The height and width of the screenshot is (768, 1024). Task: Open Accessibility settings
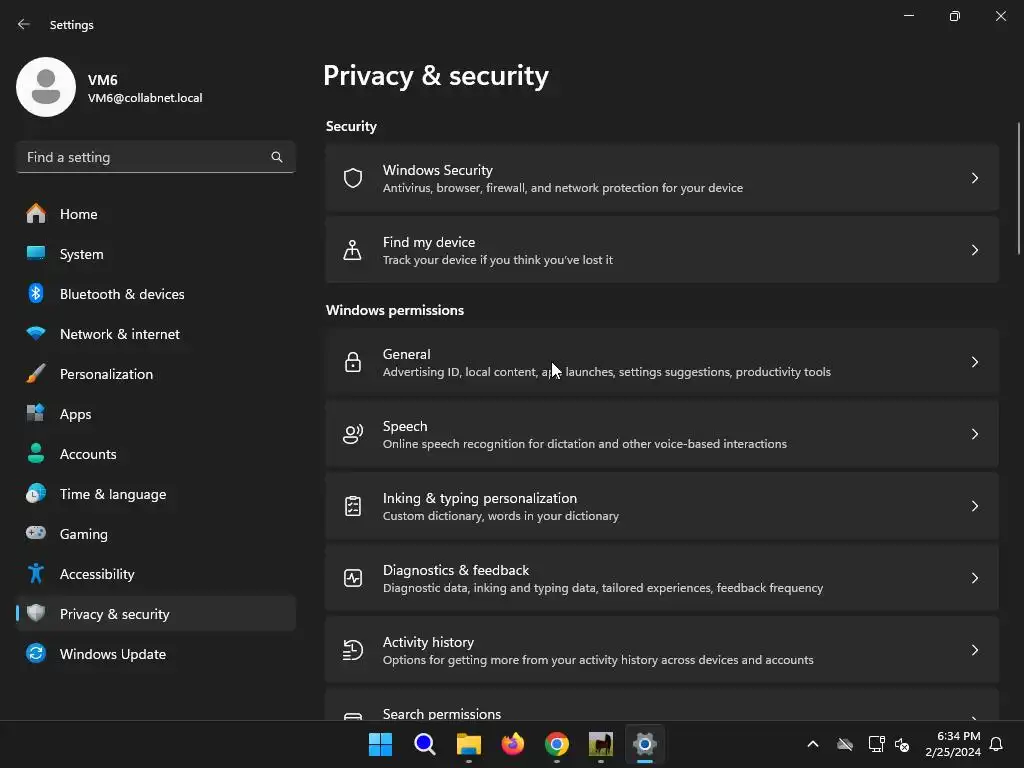tap(155, 574)
